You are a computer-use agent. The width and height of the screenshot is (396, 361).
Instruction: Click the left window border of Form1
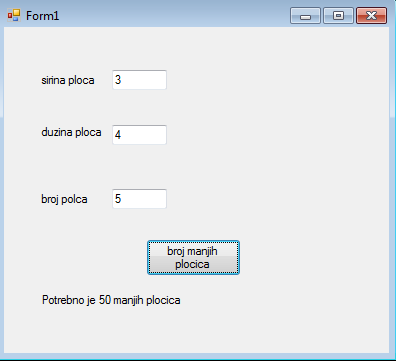tap(2, 190)
